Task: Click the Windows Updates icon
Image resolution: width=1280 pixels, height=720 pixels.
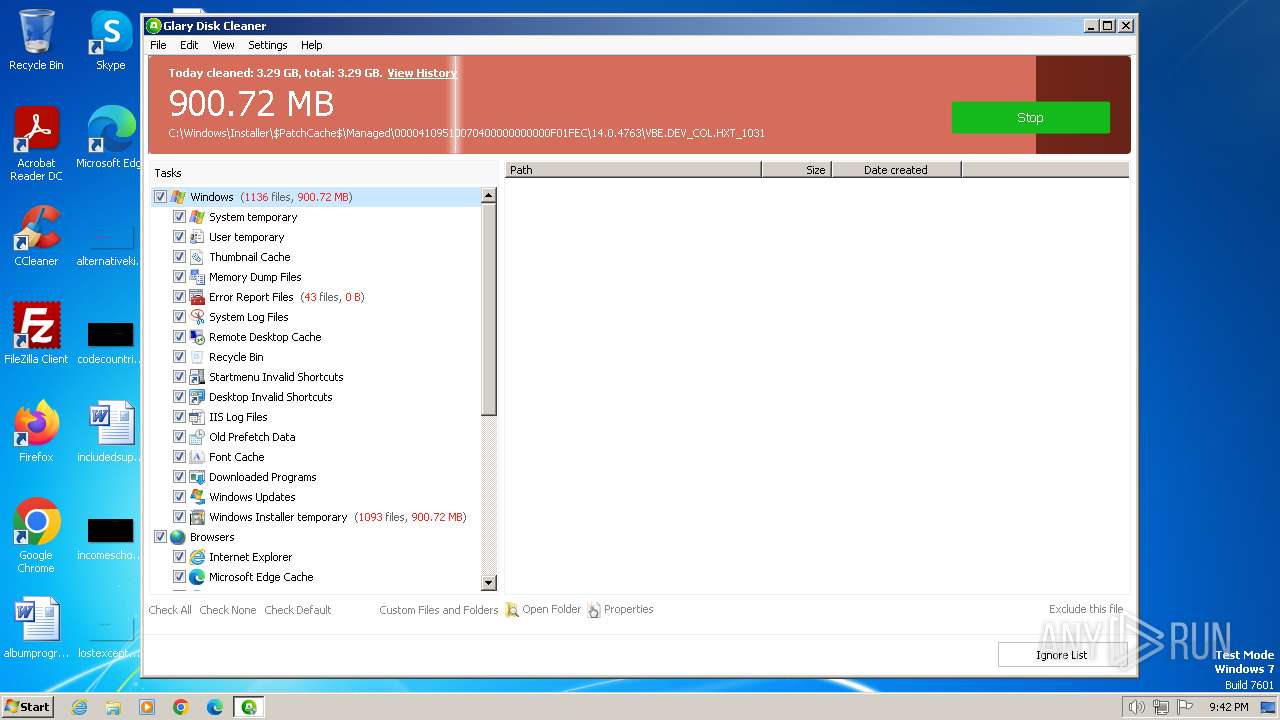Action: pyautogui.click(x=197, y=497)
